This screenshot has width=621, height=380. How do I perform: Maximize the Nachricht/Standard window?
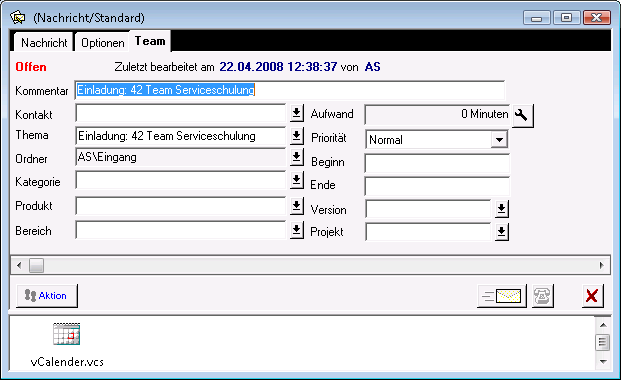[567, 18]
